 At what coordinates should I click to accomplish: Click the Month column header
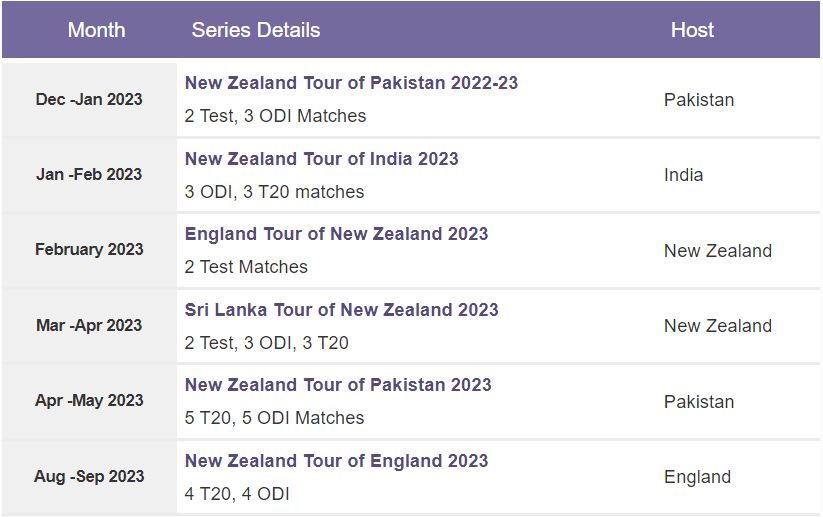[x=97, y=30]
